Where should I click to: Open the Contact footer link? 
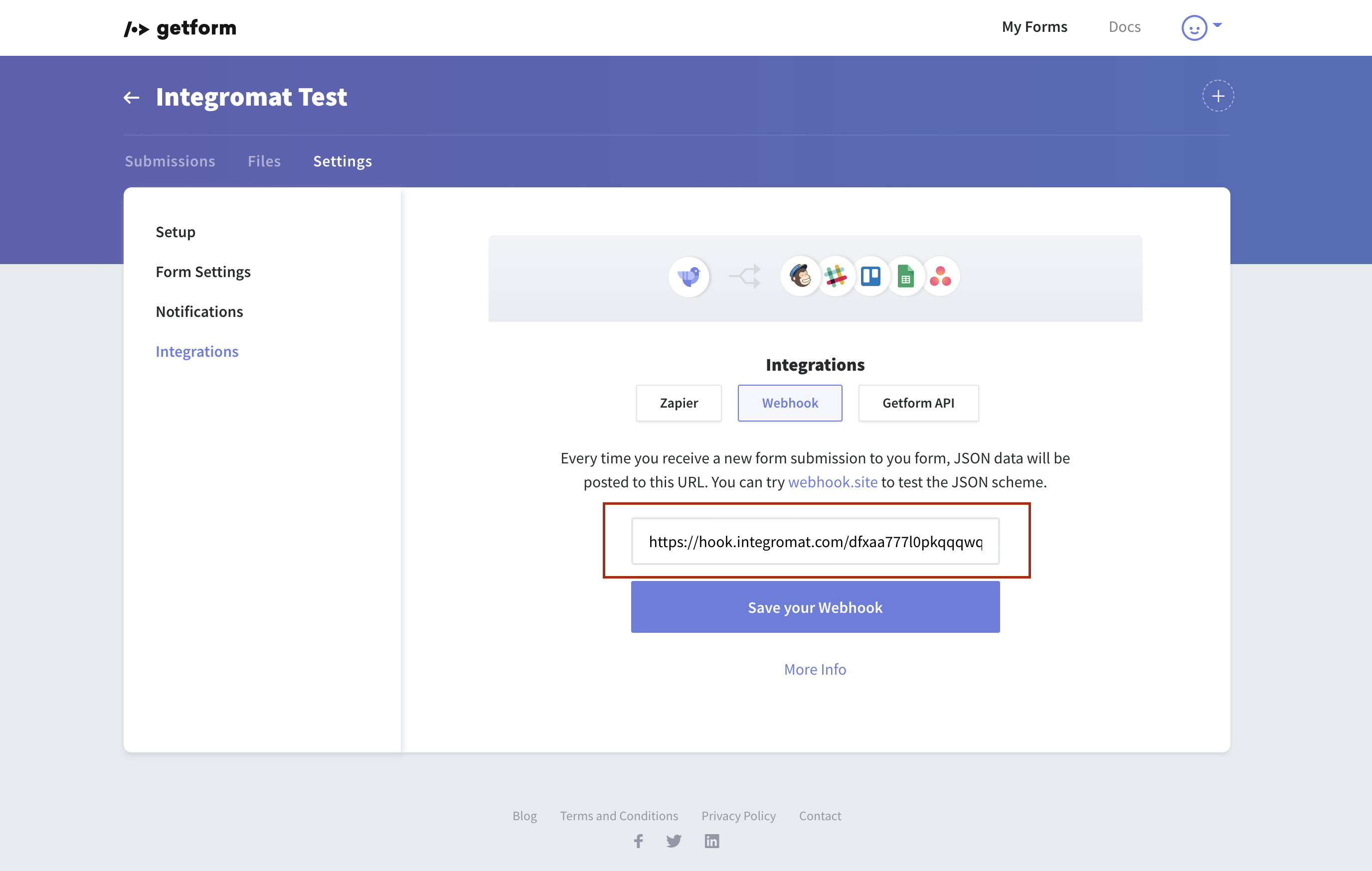(820, 816)
